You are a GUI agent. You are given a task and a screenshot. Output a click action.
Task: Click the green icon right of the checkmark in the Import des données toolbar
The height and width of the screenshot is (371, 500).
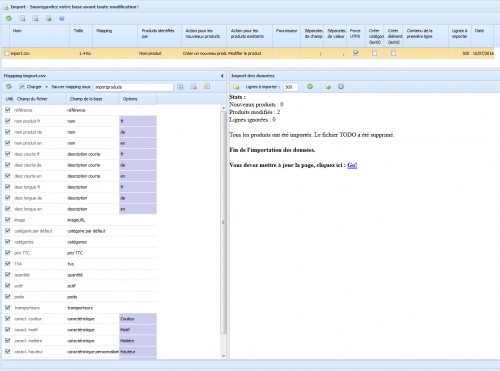click(328, 87)
